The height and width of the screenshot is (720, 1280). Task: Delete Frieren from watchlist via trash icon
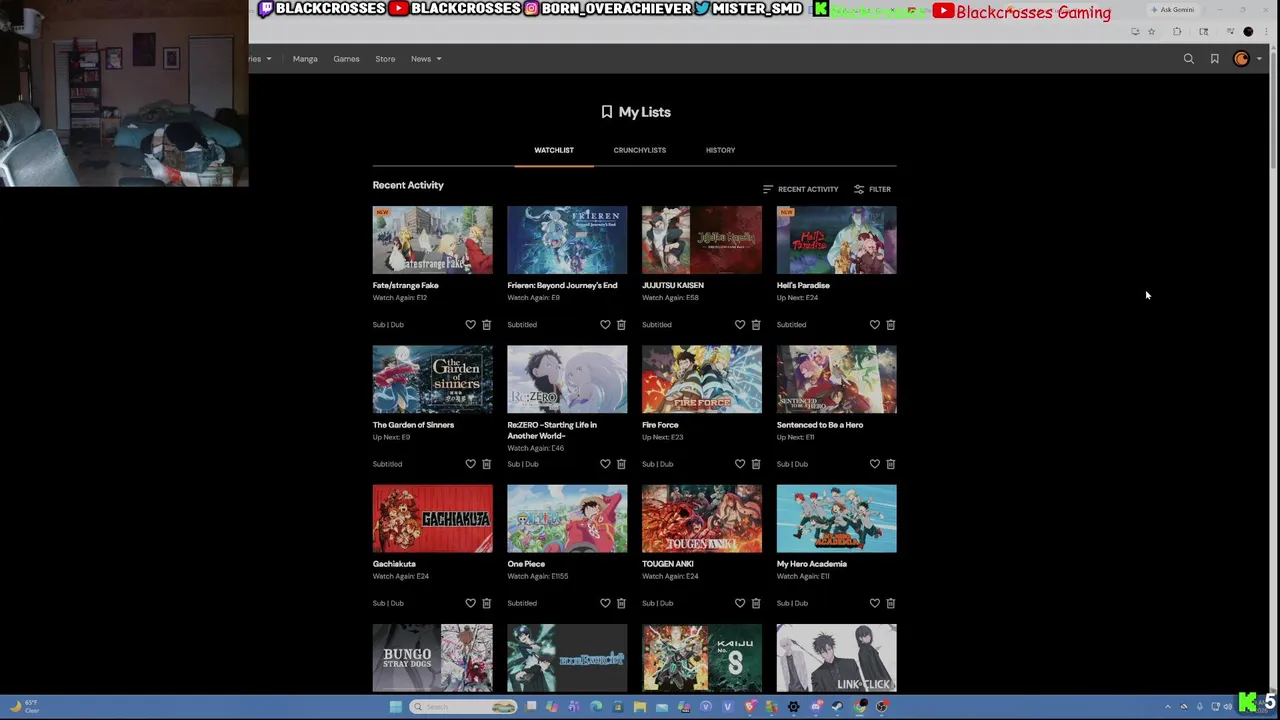(x=621, y=325)
